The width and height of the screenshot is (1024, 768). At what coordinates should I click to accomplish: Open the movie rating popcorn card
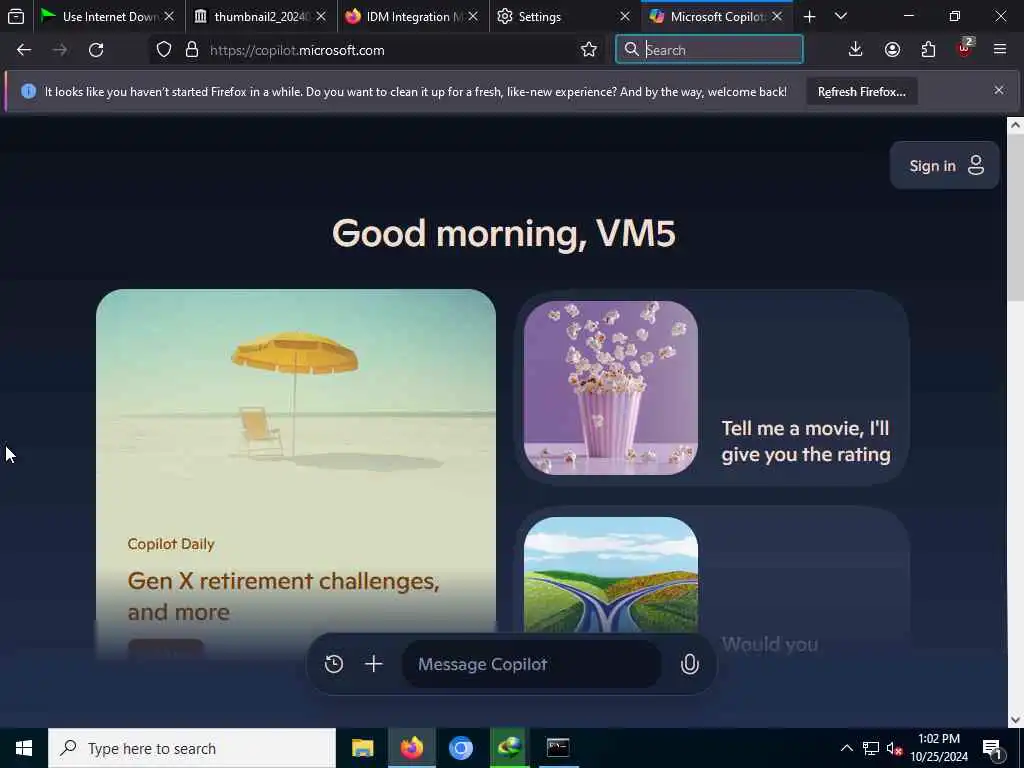click(x=712, y=387)
